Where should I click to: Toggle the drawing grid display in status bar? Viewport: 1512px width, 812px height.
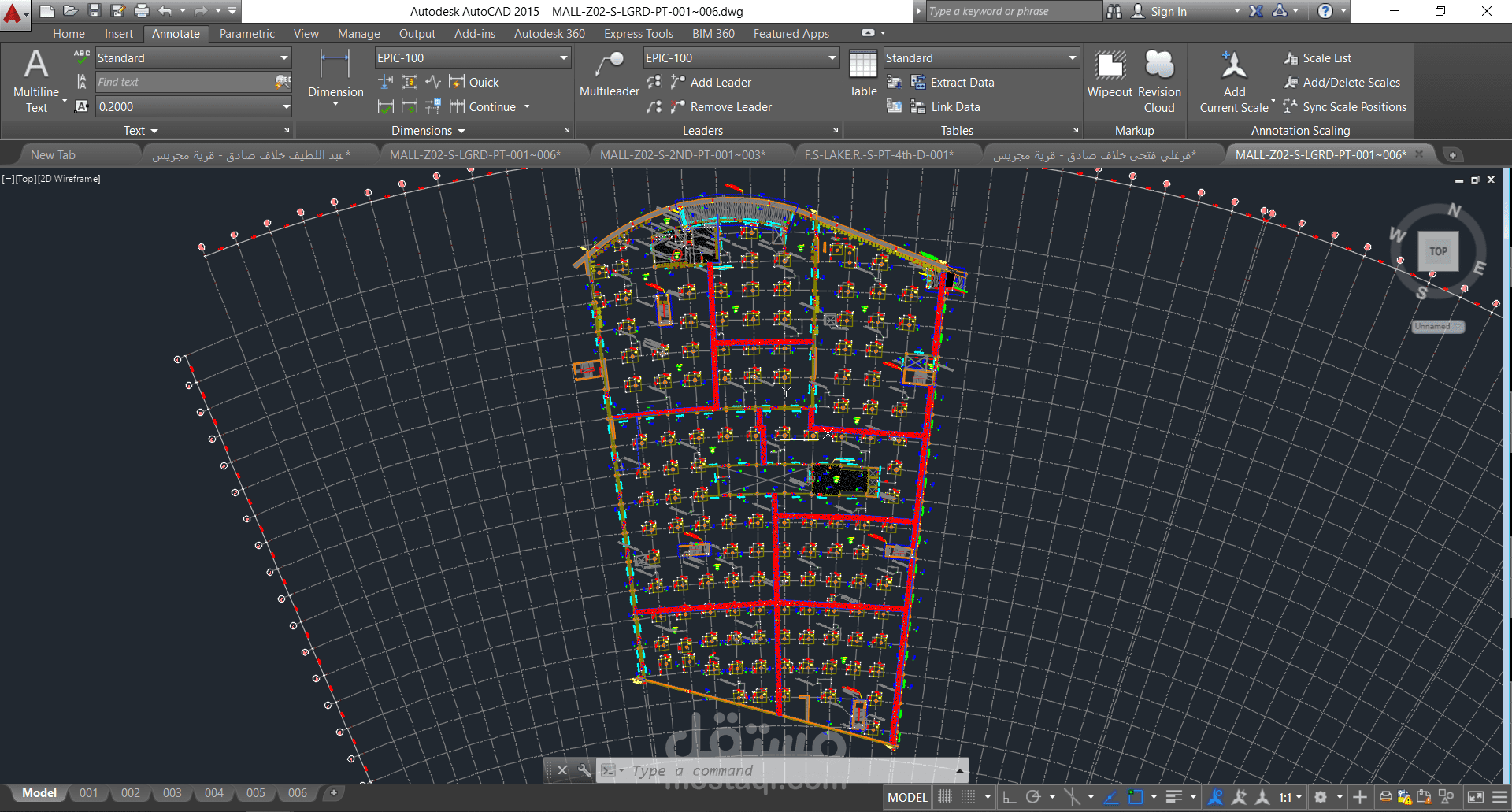click(x=945, y=797)
